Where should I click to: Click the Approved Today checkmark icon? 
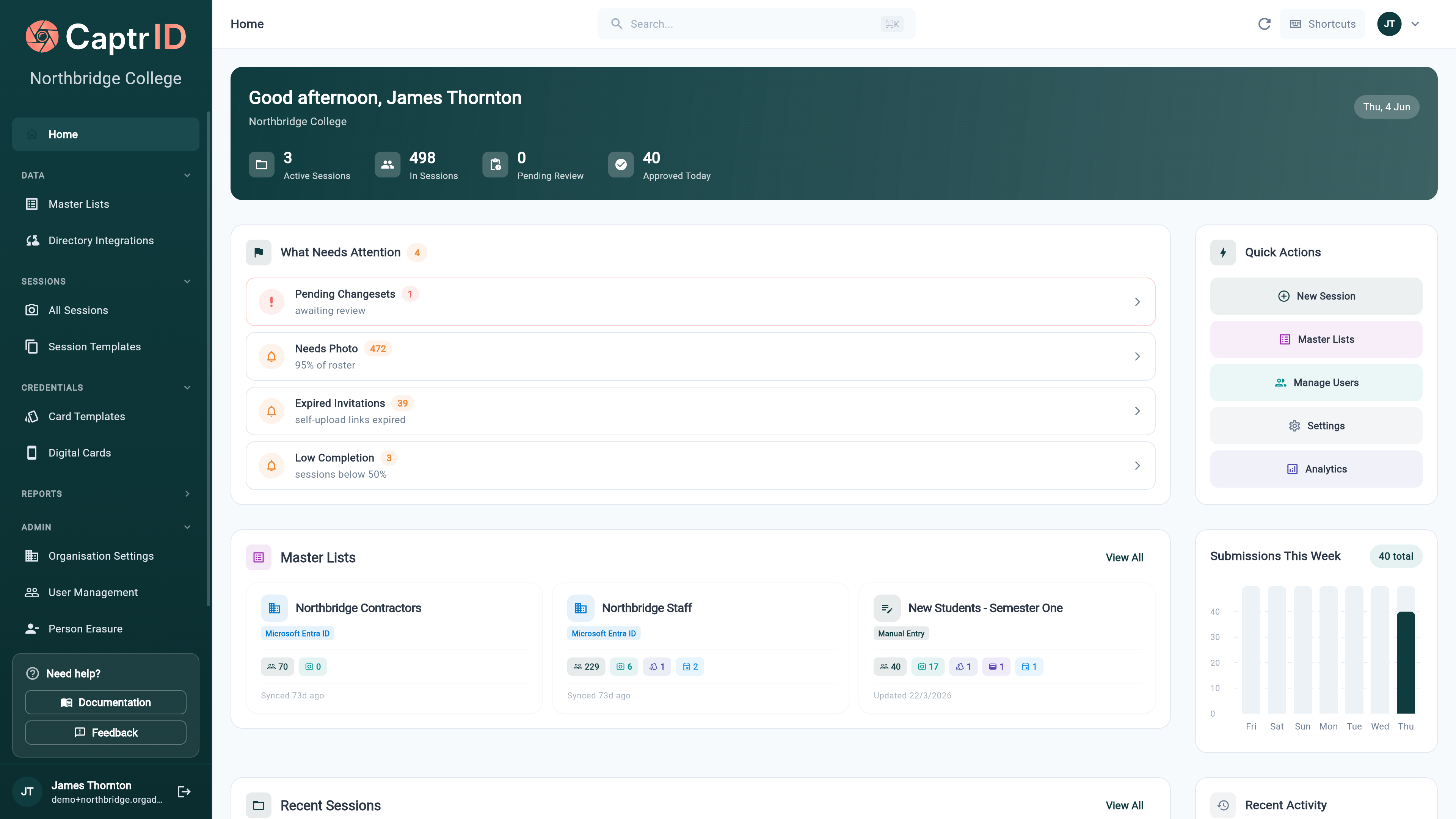pyautogui.click(x=621, y=165)
